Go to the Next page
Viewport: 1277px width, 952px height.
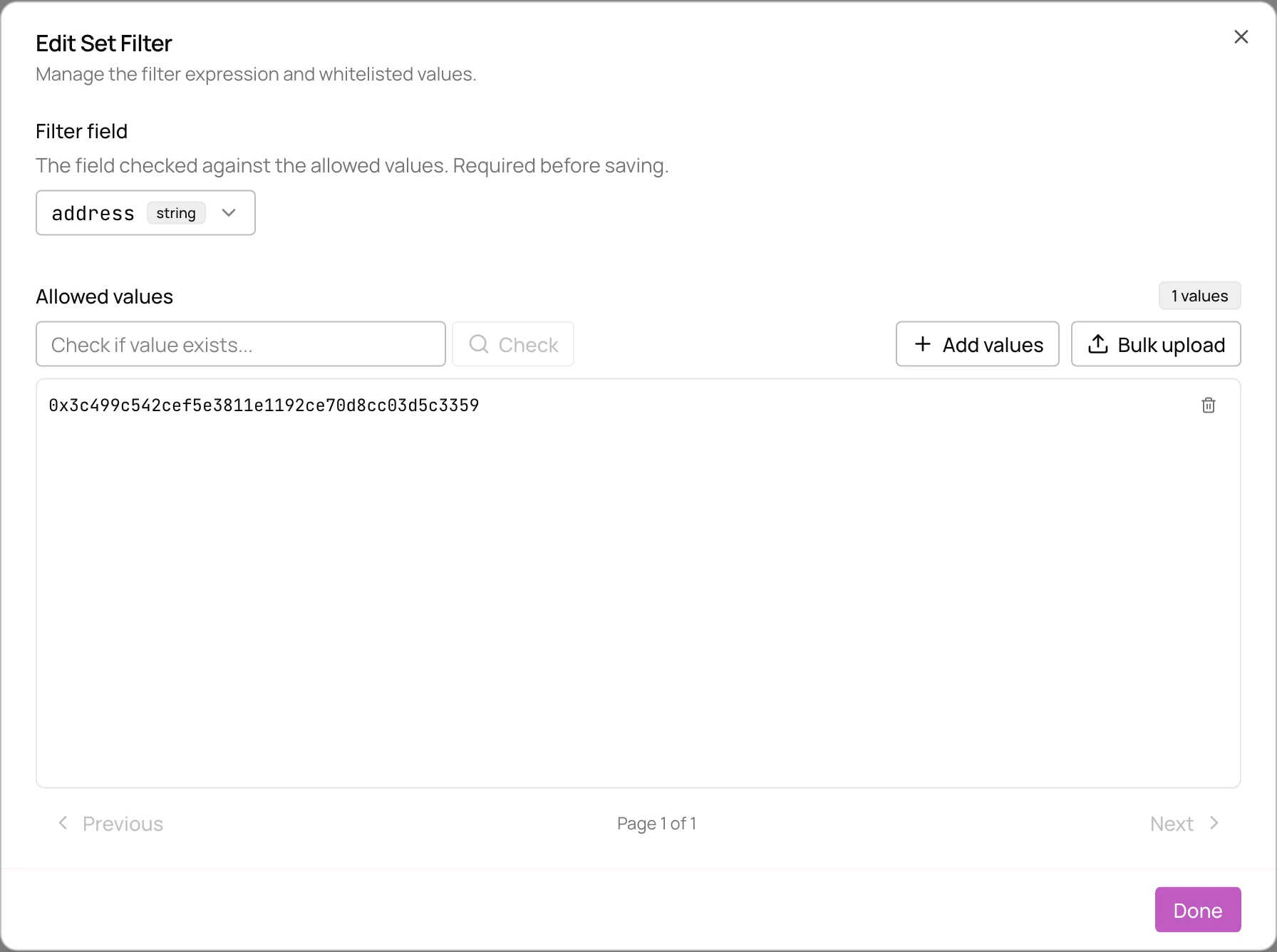[x=1186, y=824]
